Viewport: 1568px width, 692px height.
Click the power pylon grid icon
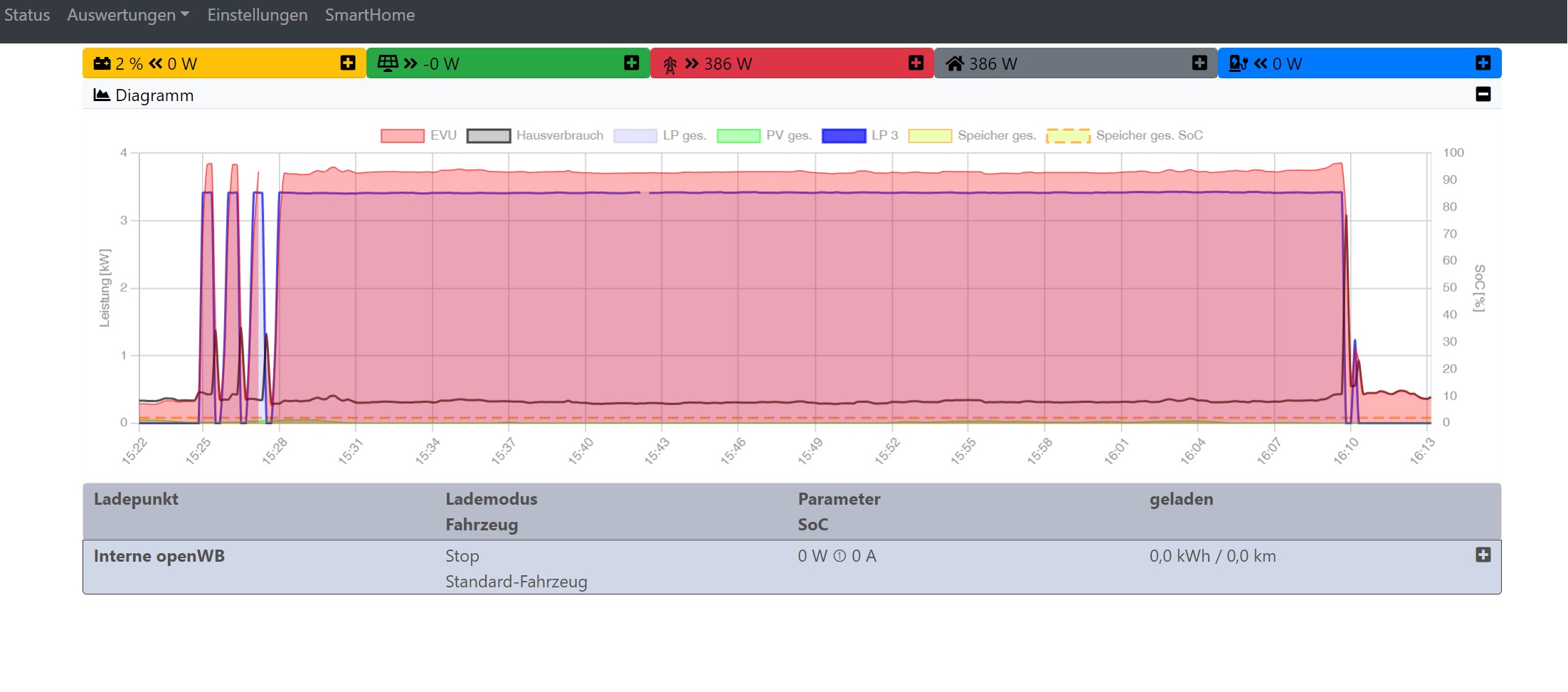tap(669, 65)
